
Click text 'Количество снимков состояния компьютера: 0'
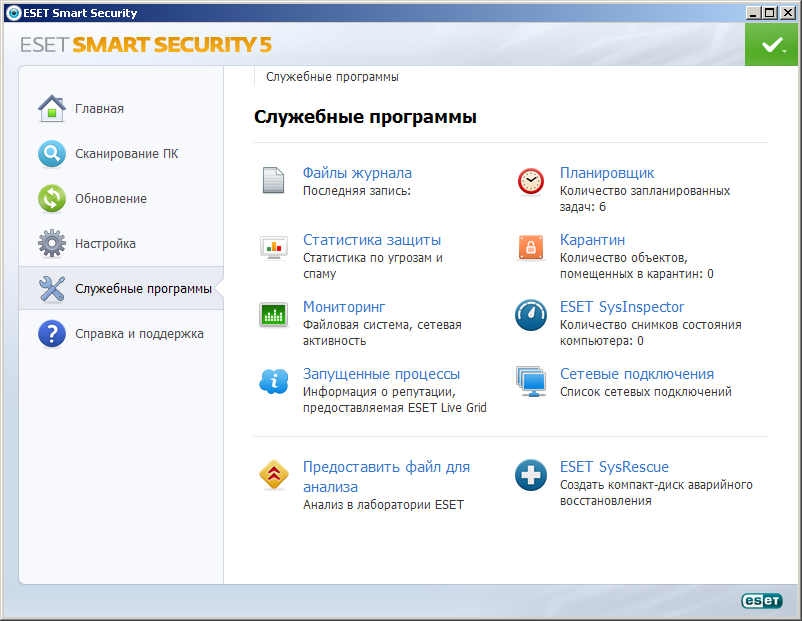(650, 332)
